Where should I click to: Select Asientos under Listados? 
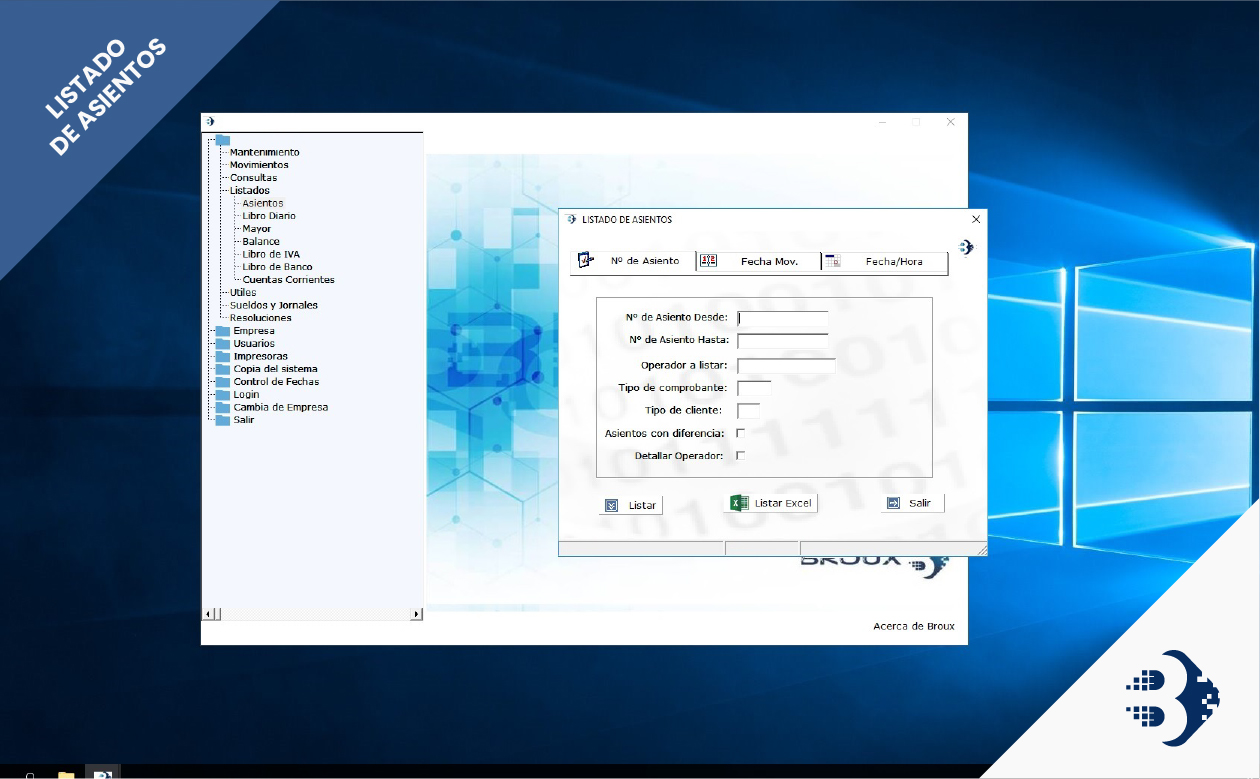point(262,203)
